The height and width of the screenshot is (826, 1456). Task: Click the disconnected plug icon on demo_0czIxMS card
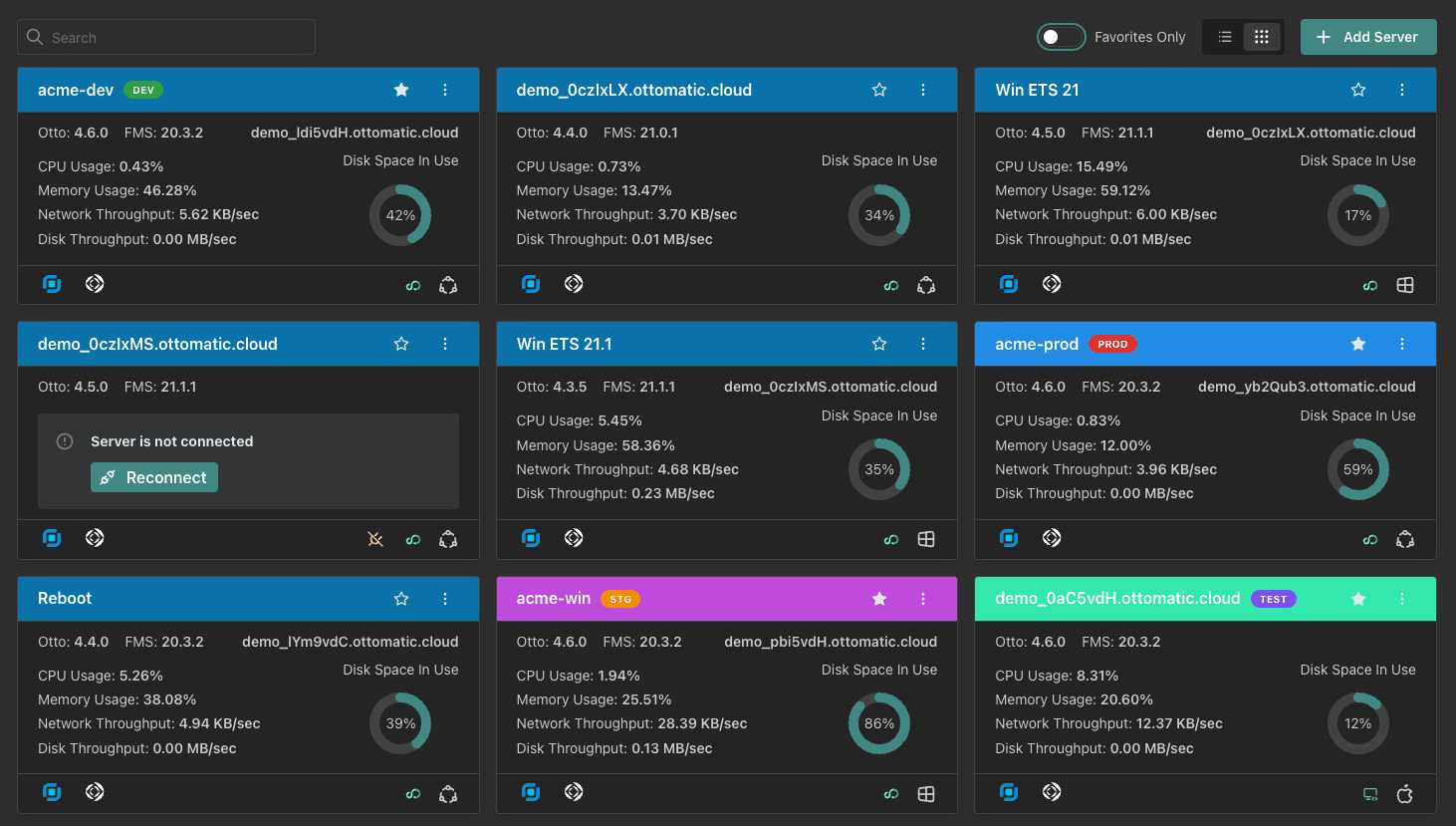tap(375, 539)
